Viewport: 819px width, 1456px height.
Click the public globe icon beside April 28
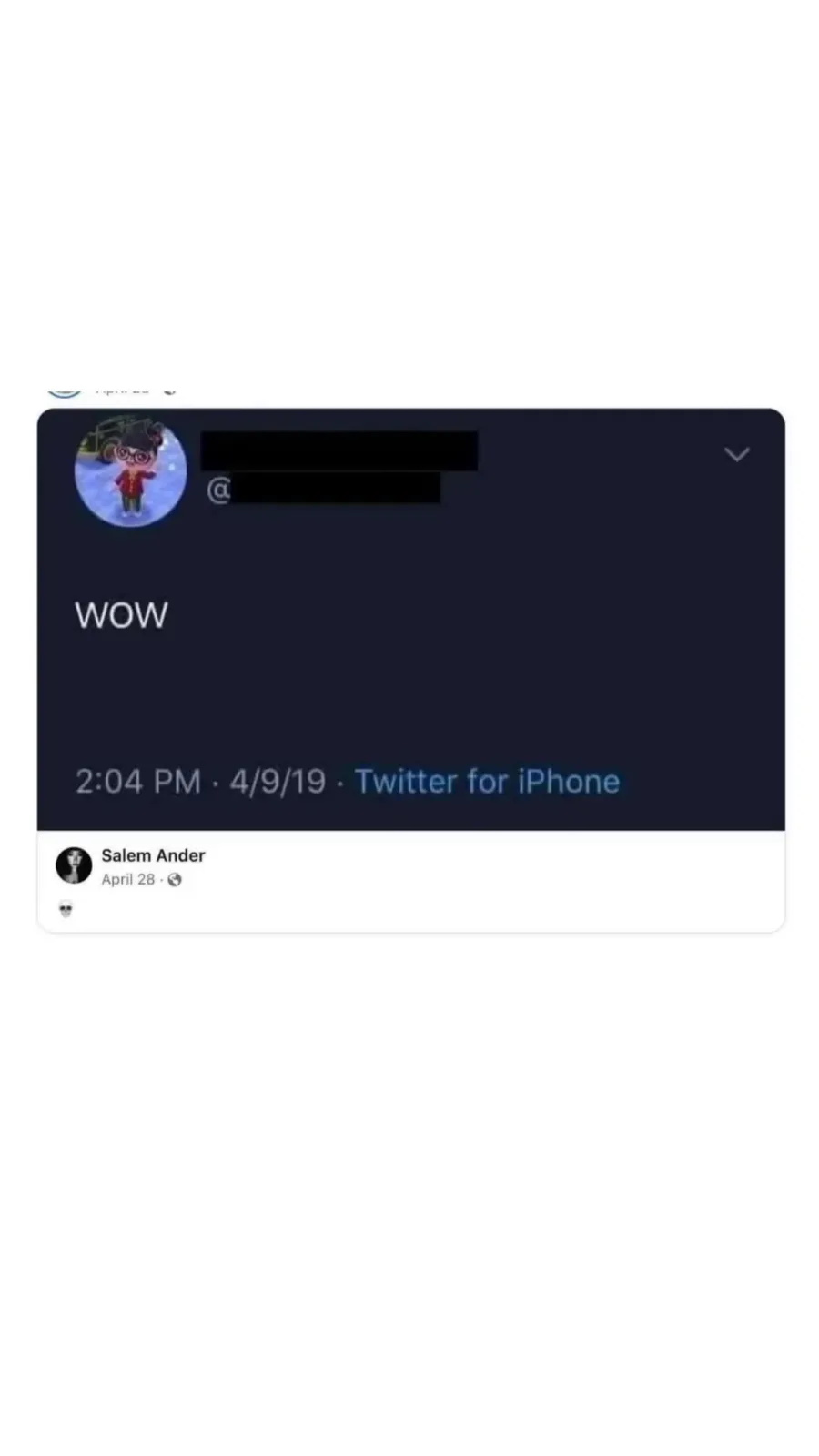click(x=175, y=879)
